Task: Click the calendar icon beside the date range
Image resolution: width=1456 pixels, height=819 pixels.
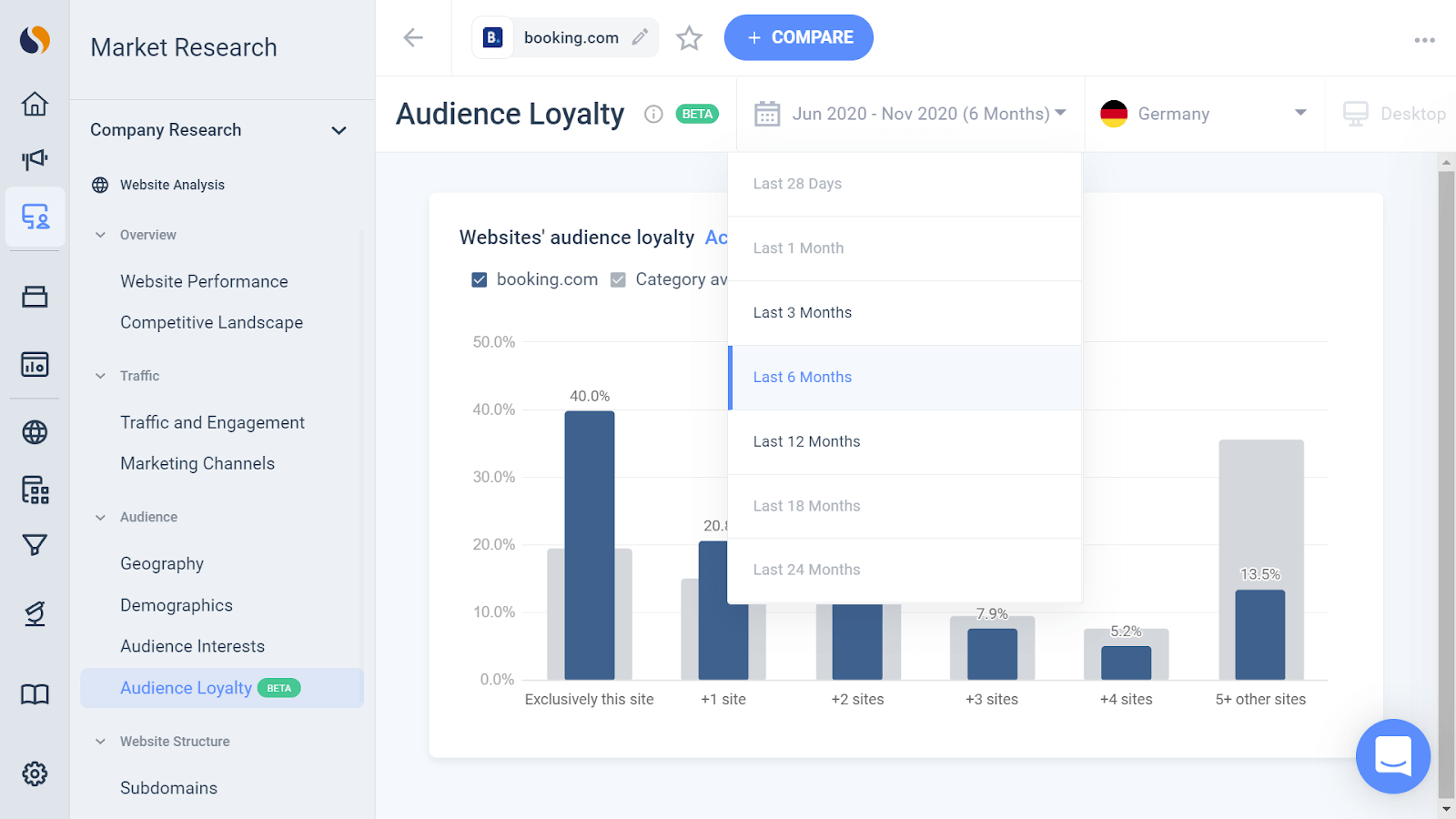Action: tap(767, 113)
